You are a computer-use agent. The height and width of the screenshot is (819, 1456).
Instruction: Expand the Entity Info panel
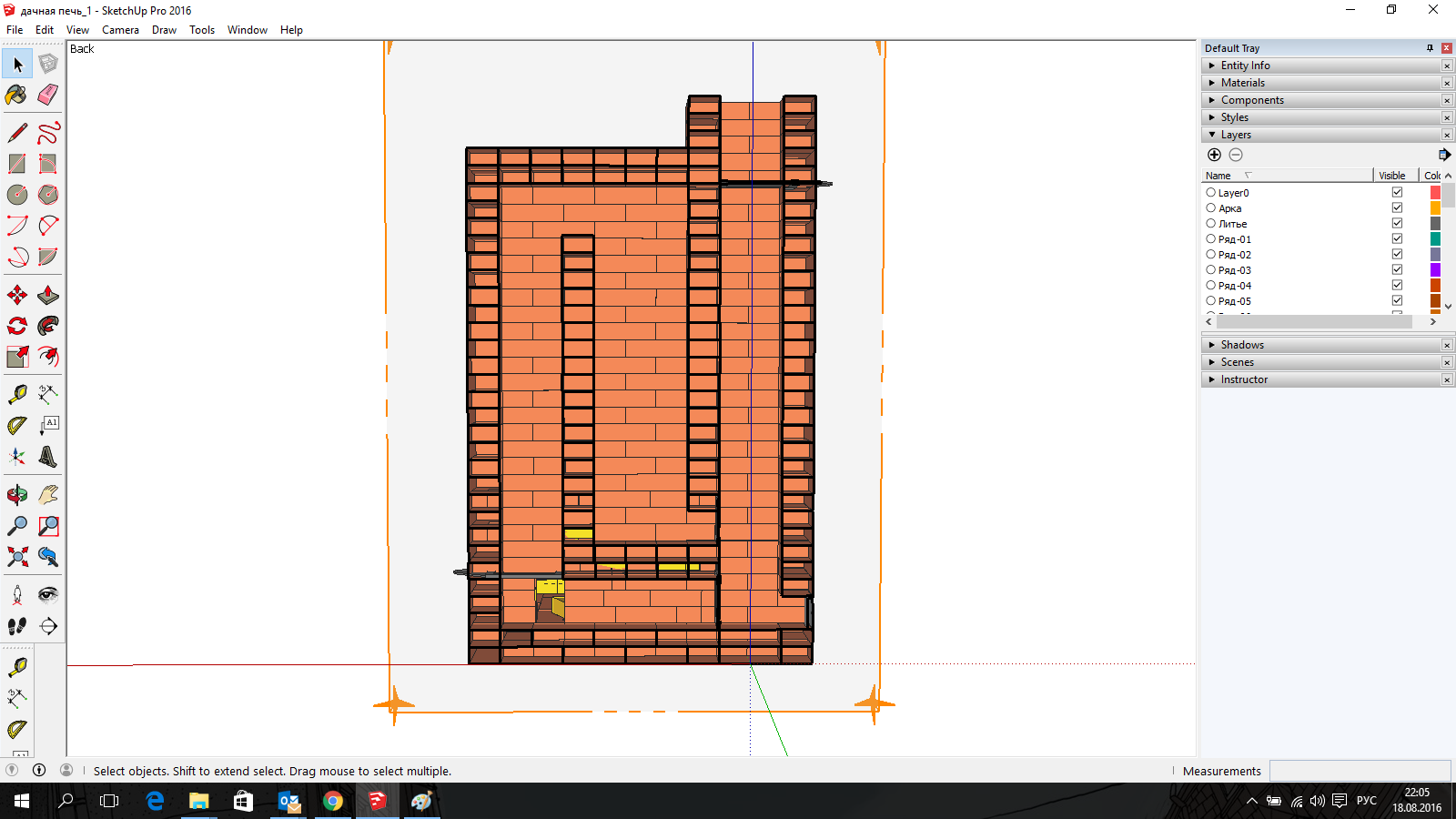(x=1245, y=66)
